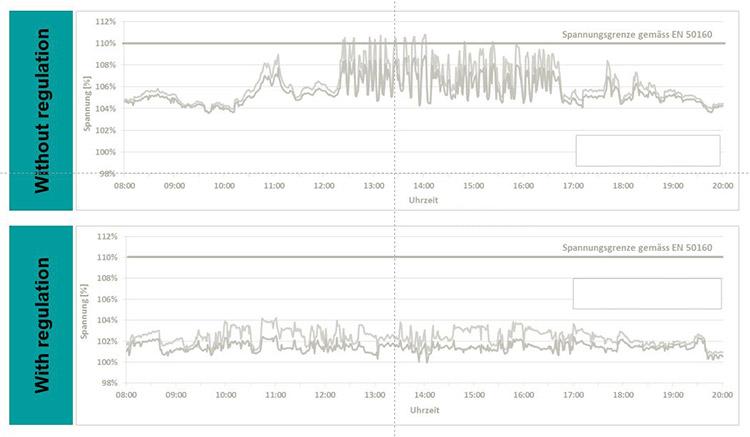Image resolution: width=750 pixels, height=437 pixels.
Task: Click the Spannungsgrenze EN 50160 label in the With regulation chart
Action: point(637,246)
